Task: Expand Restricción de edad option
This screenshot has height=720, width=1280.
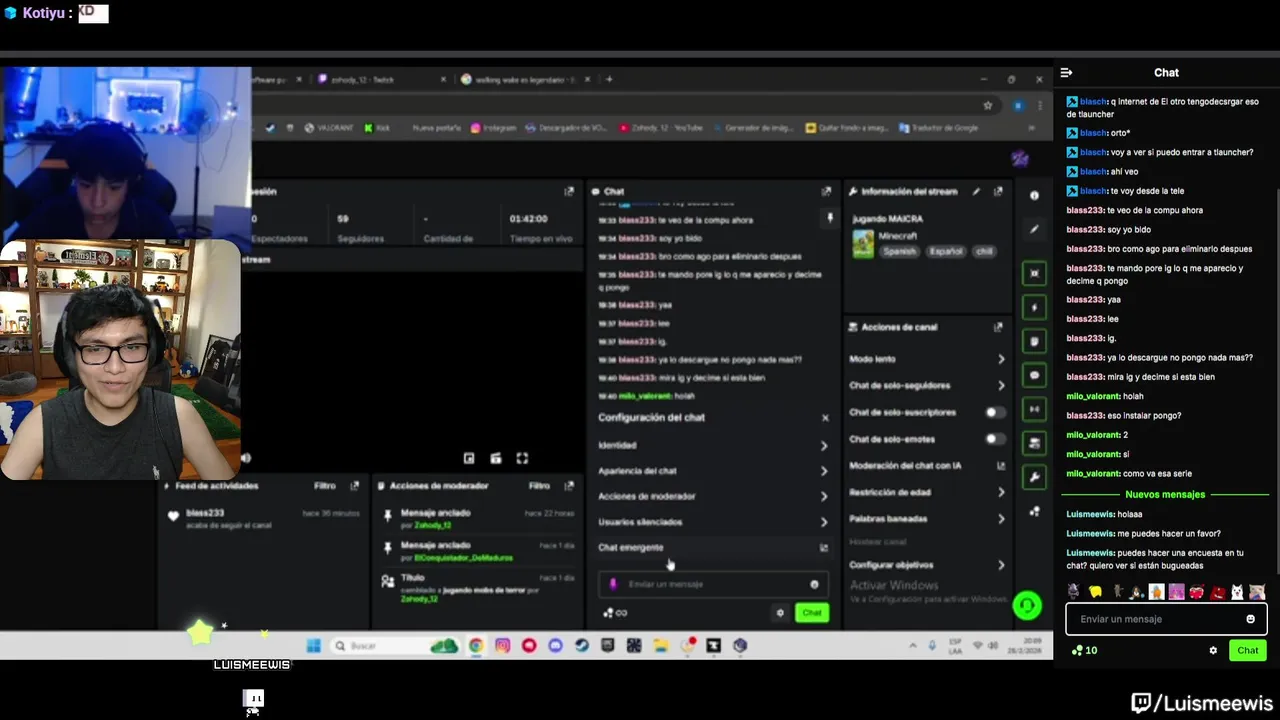Action: point(927,492)
